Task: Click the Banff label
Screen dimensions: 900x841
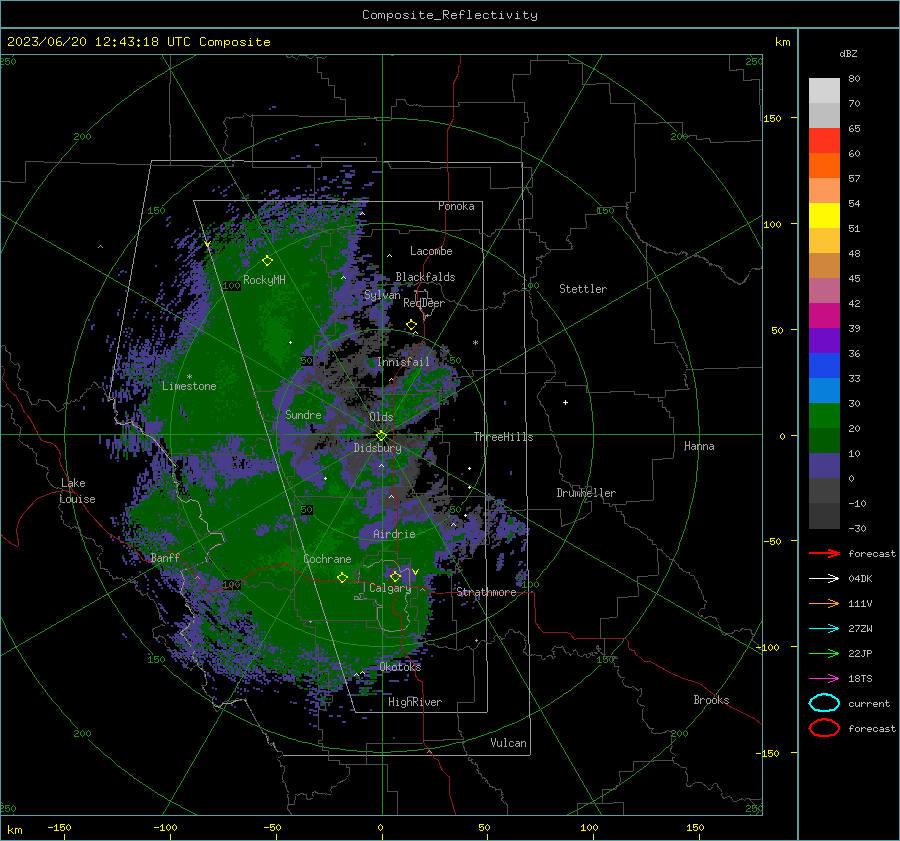Action: point(165,558)
